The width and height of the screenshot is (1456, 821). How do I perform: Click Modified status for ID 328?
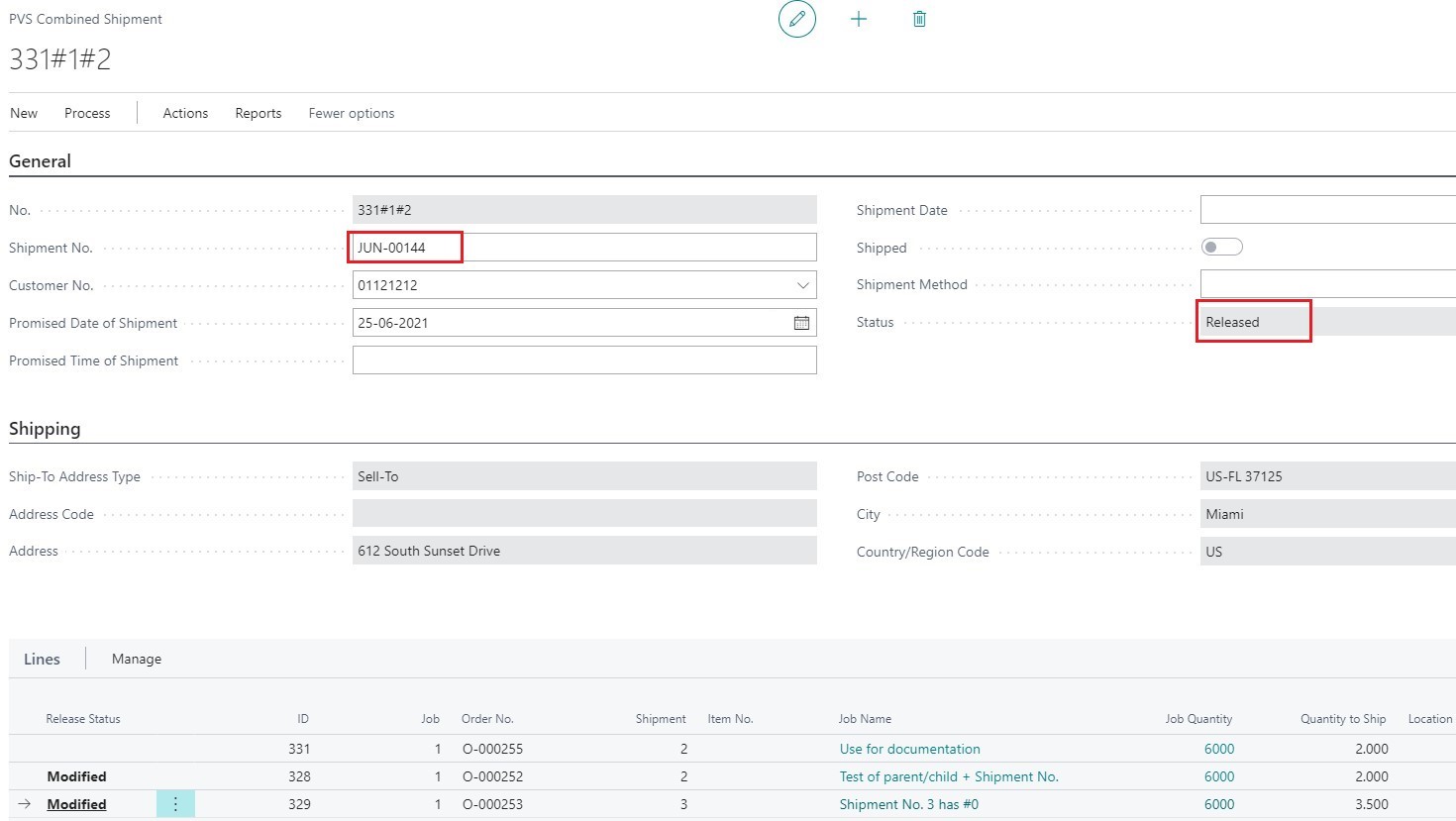(76, 776)
